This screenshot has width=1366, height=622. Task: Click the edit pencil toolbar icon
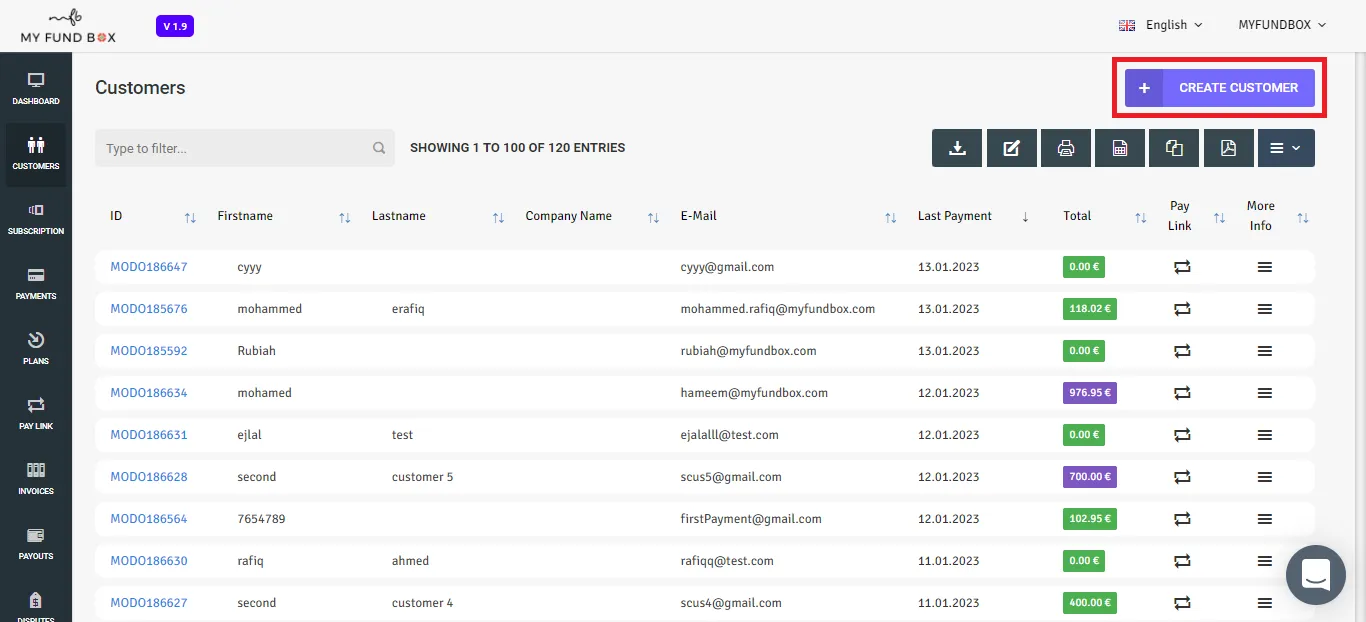click(x=1012, y=148)
